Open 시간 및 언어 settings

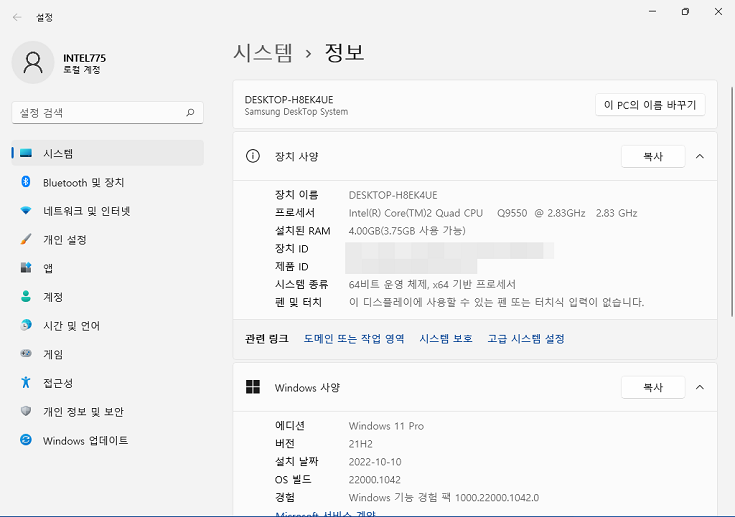108,325
